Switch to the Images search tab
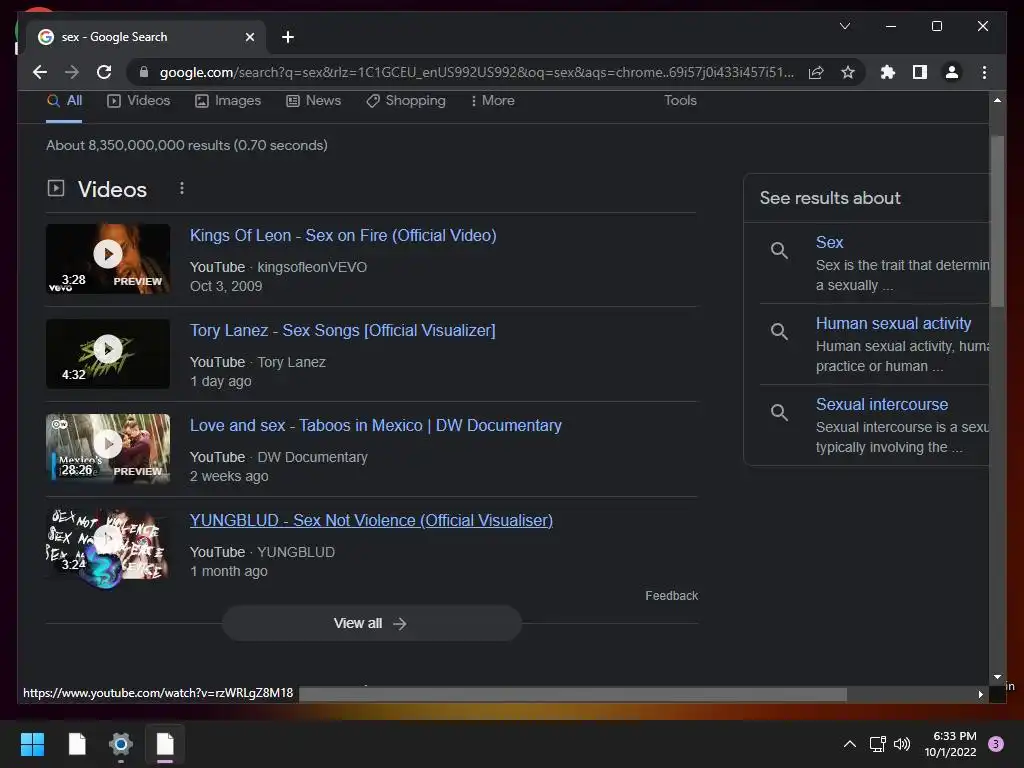 (228, 101)
